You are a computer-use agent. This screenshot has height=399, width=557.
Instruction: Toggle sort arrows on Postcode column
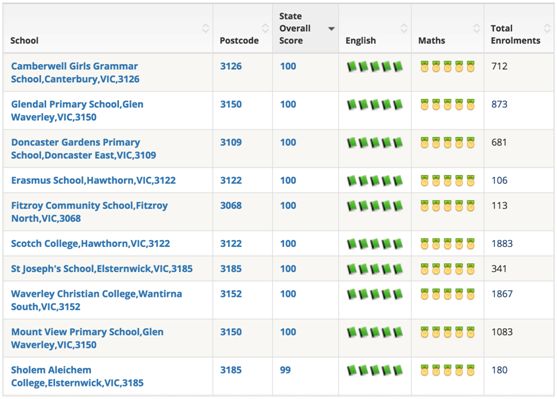pyautogui.click(x=265, y=28)
